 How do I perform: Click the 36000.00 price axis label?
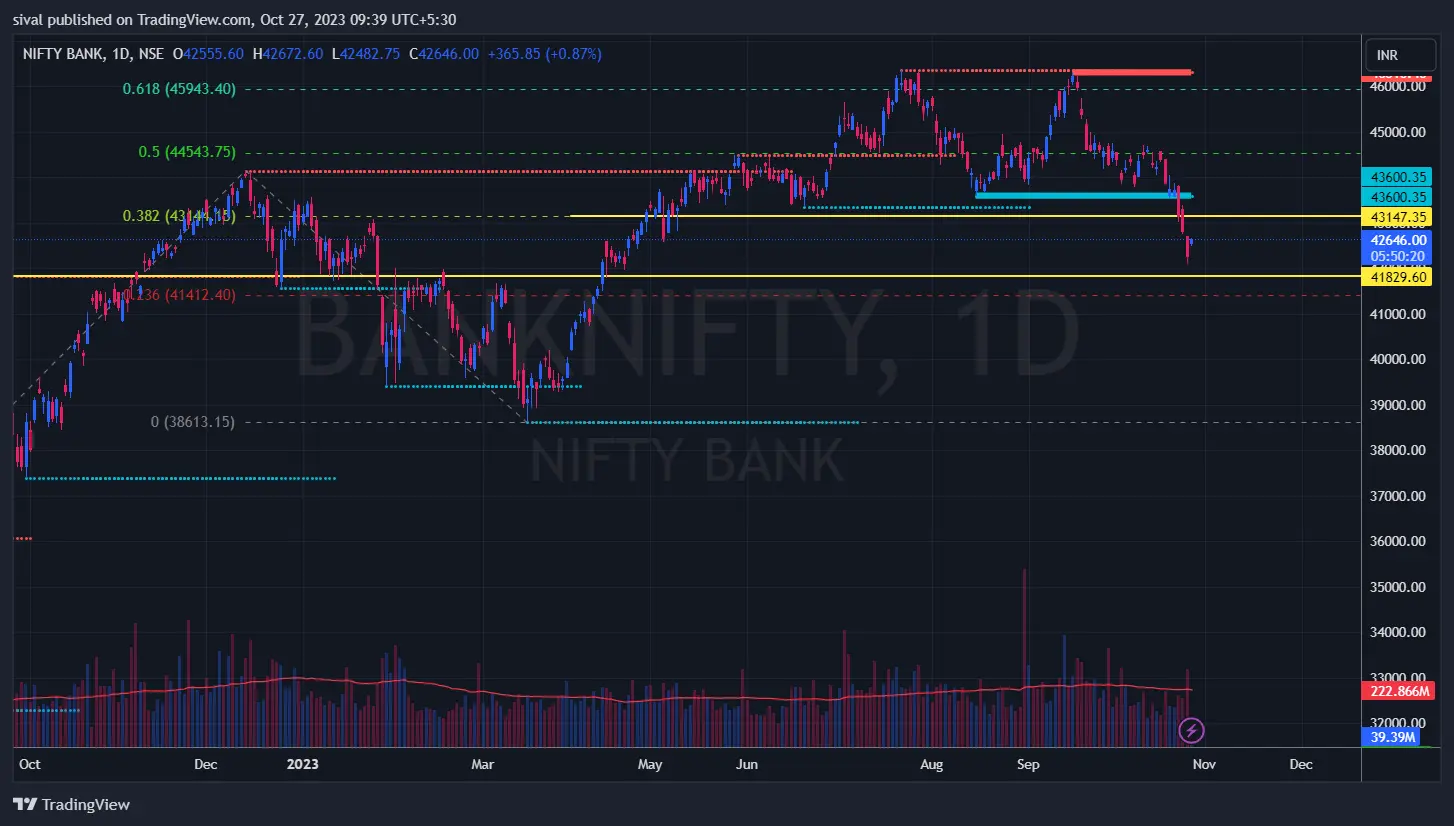pos(1398,542)
